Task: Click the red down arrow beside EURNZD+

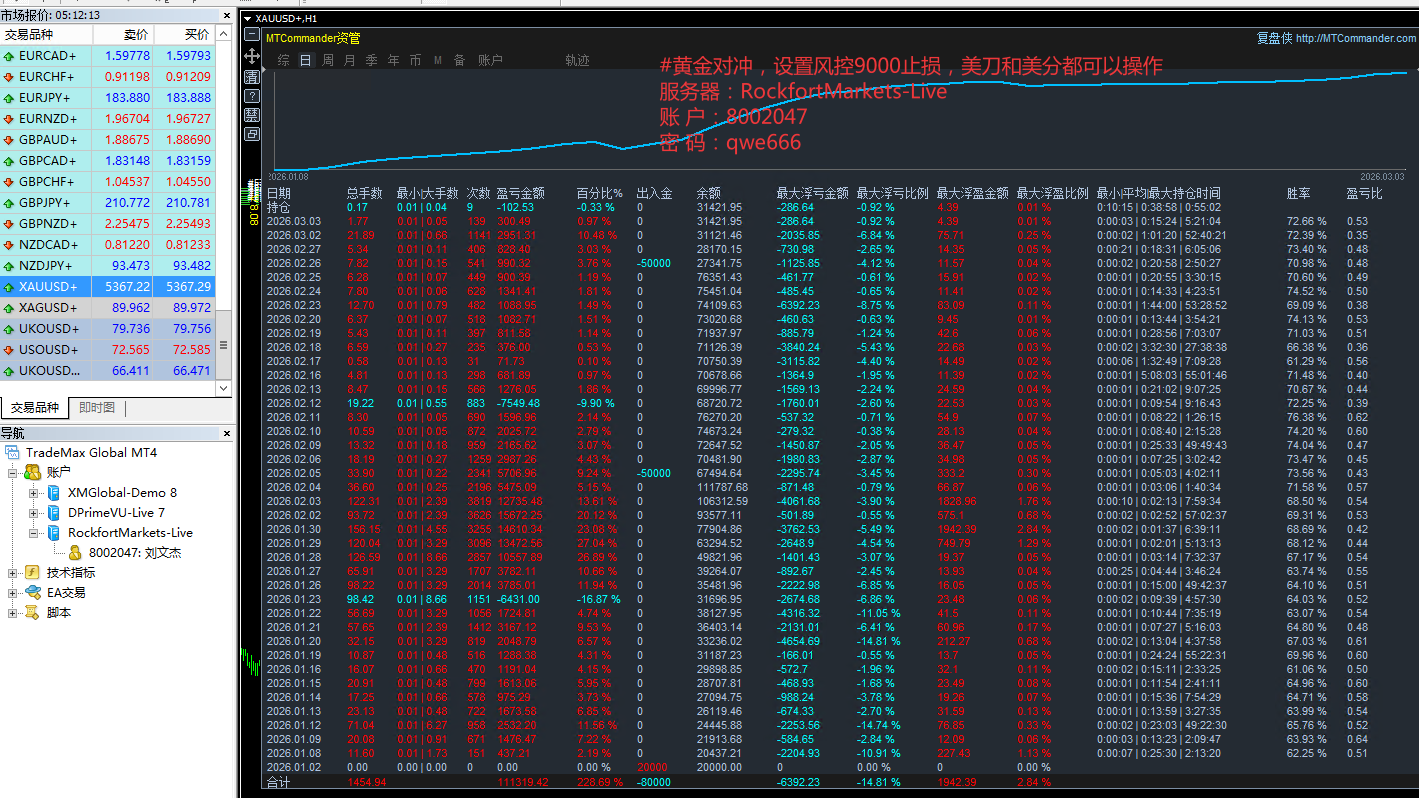Action: (9, 119)
